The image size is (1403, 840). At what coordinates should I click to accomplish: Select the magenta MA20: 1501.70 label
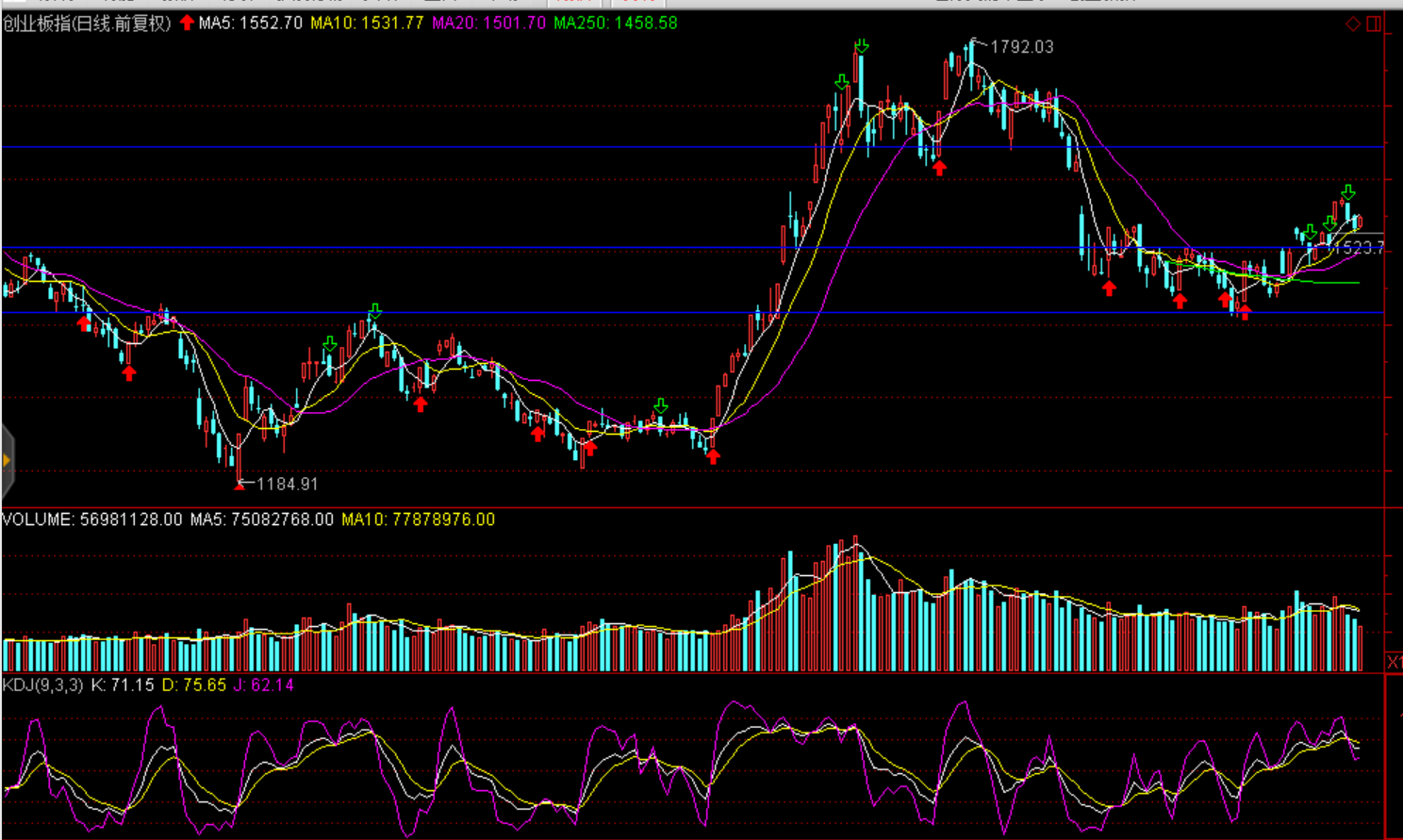[x=488, y=23]
